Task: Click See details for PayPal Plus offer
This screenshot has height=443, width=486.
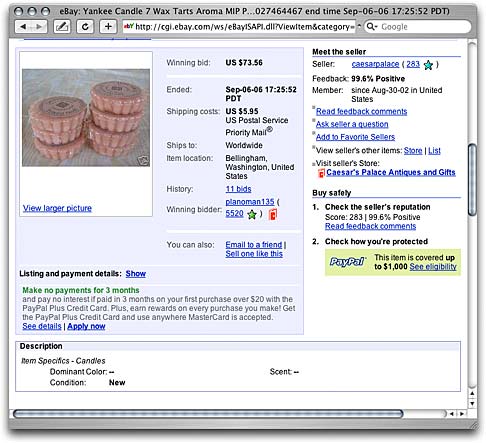Action: click(x=42, y=326)
